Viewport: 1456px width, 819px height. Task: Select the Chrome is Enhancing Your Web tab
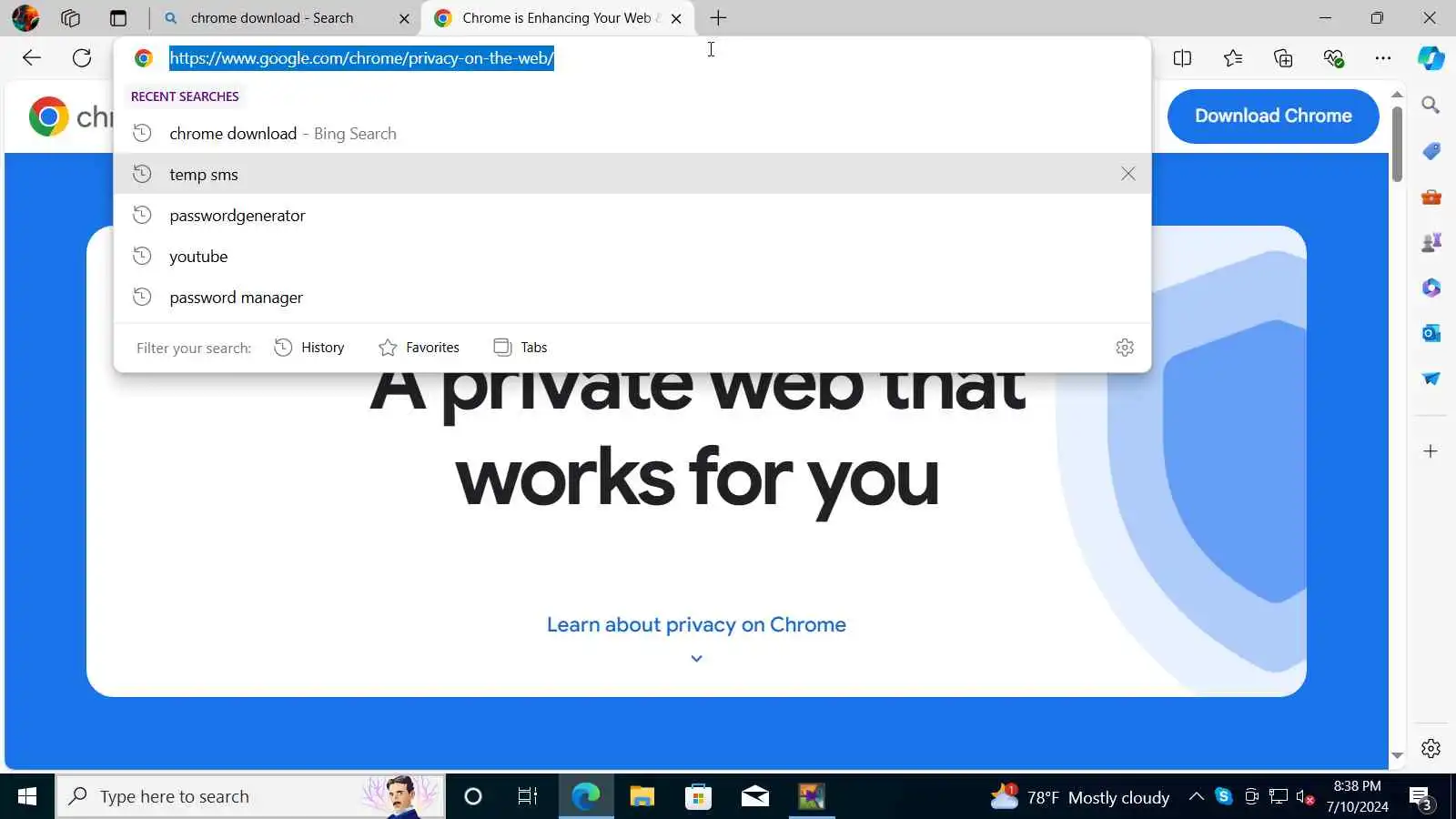(x=556, y=18)
